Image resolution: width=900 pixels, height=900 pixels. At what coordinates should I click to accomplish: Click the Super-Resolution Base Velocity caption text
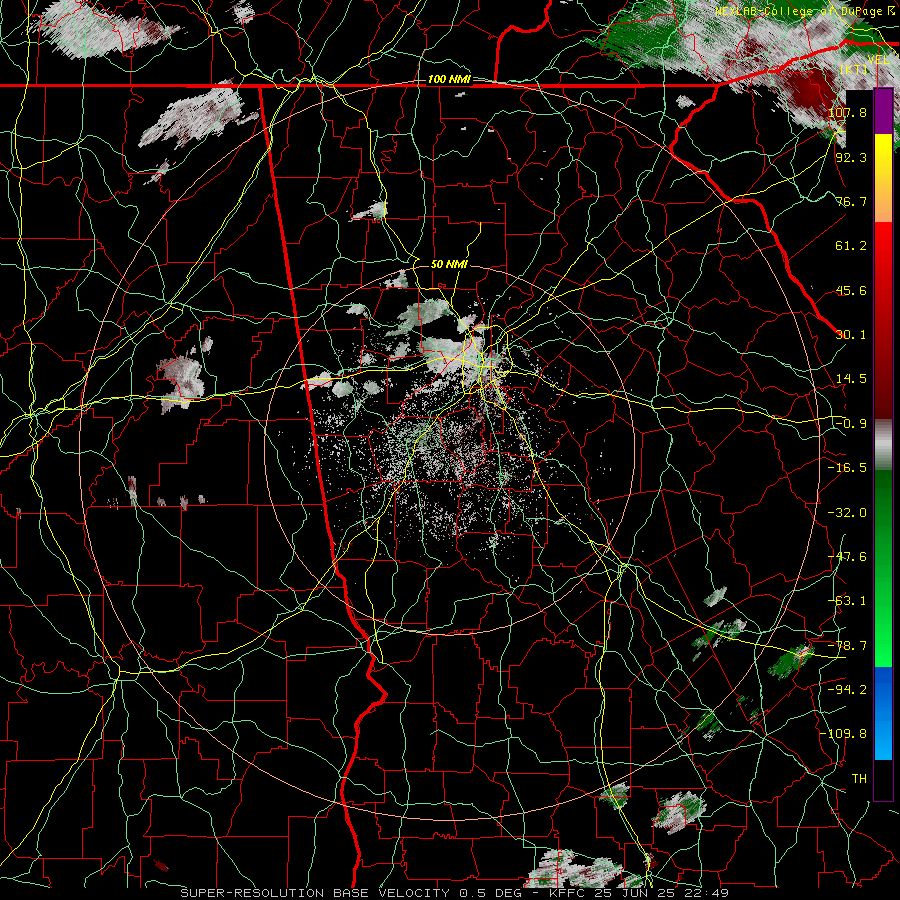coord(455,893)
